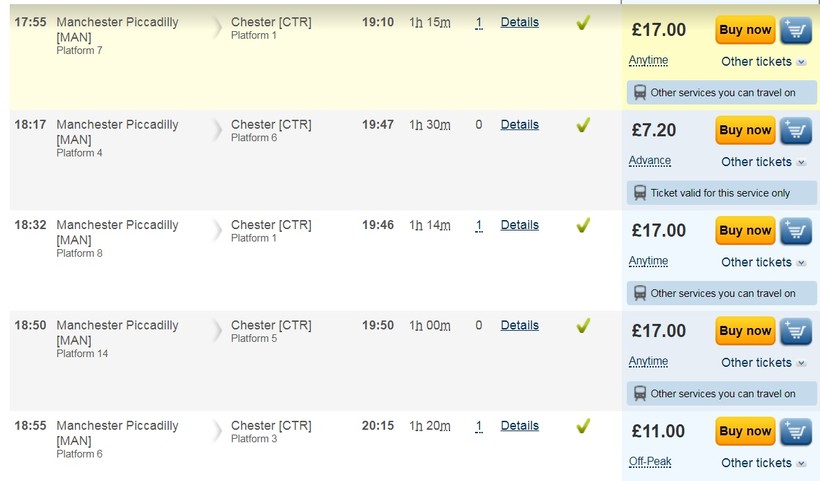820x481 pixels.
Task: Click bus icon on 17:55 services note
Action: coord(640,93)
